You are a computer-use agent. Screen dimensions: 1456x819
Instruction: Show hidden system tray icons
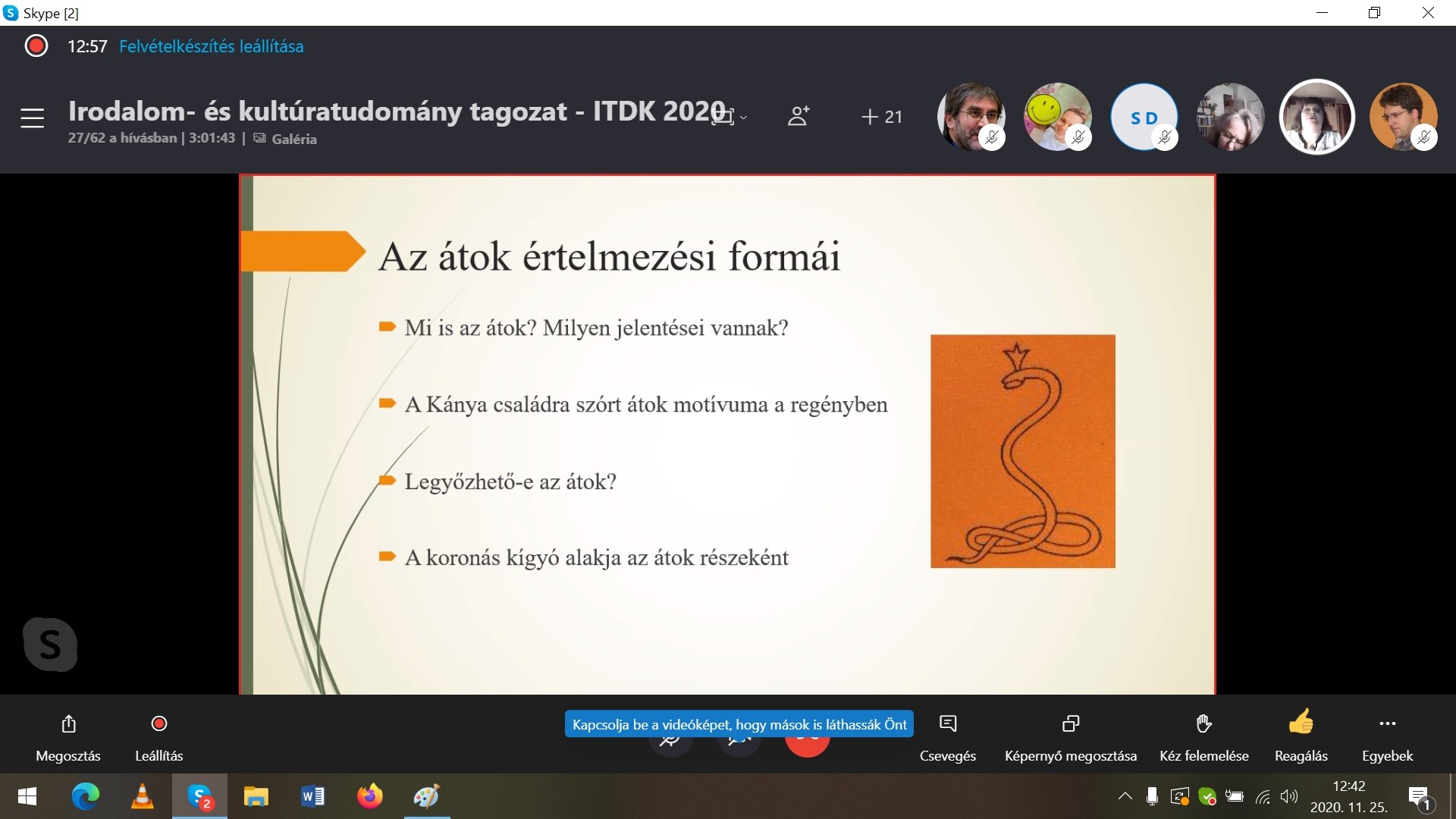pyautogui.click(x=1125, y=796)
